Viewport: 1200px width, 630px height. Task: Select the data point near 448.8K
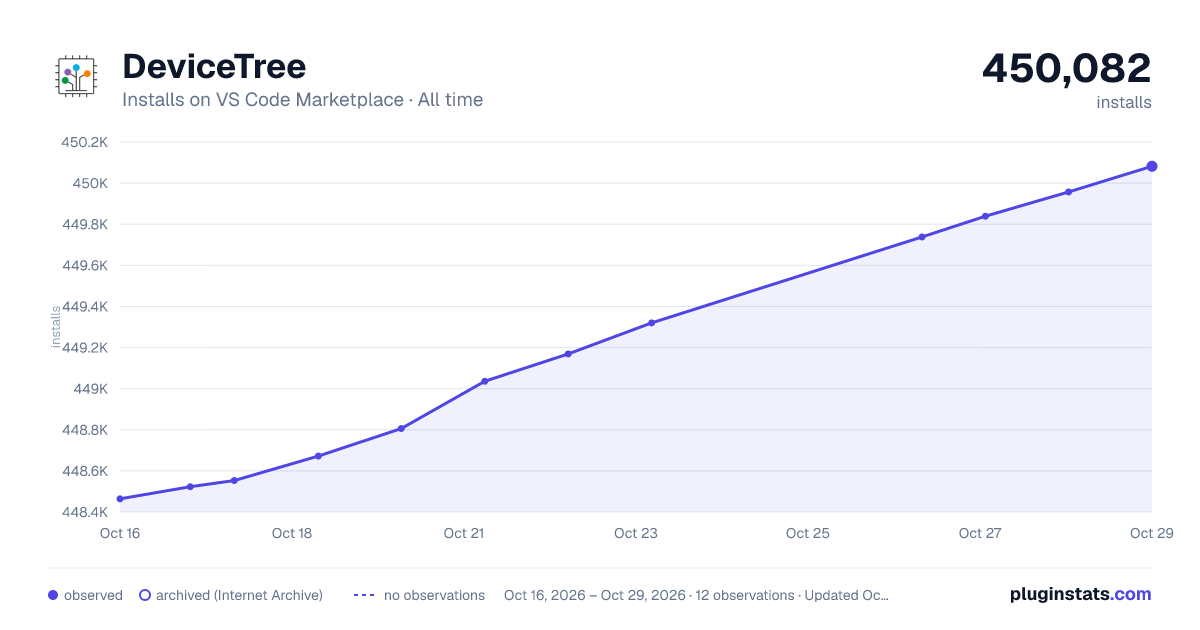coord(401,429)
